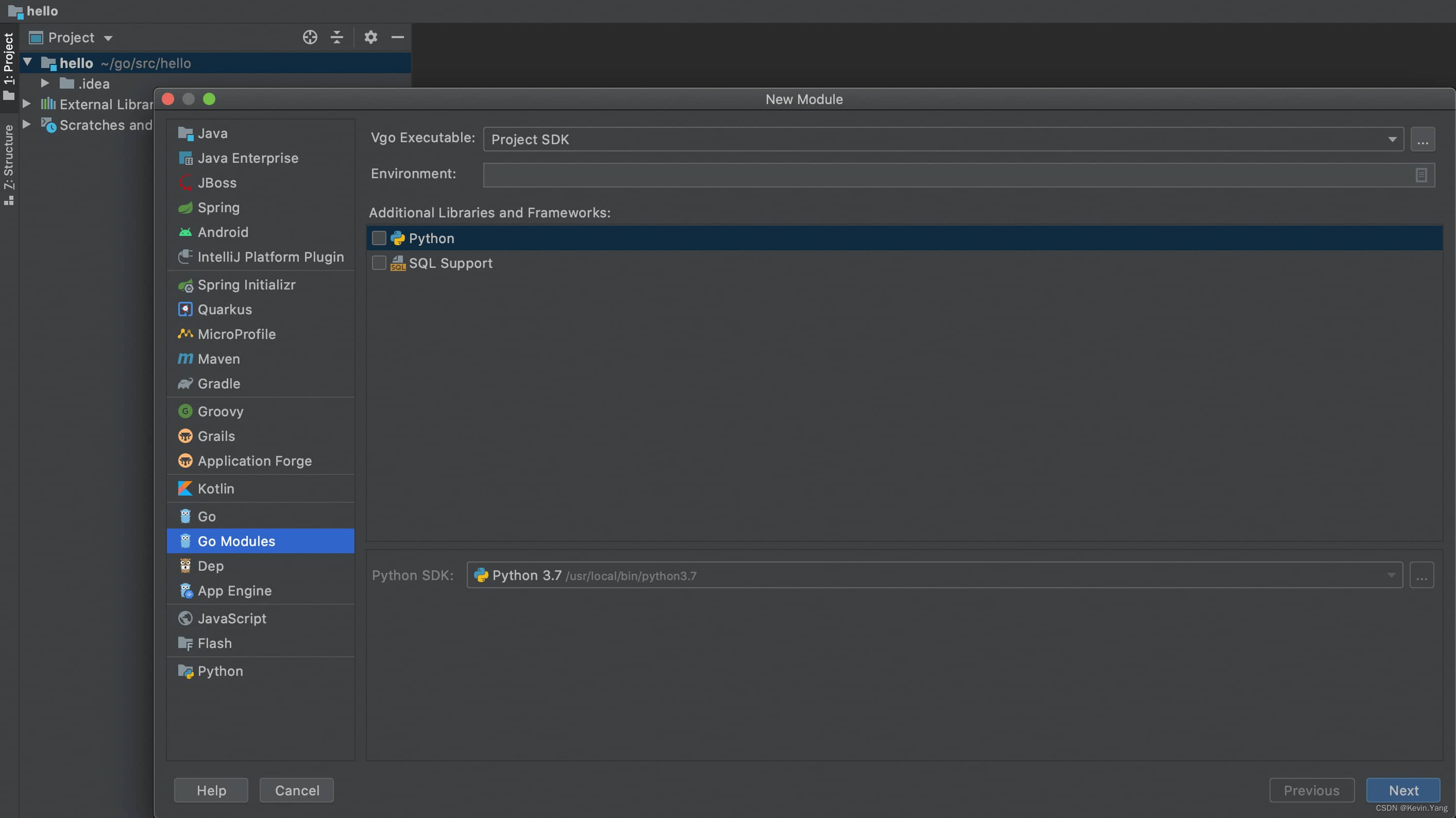Open environment variables editor icon
This screenshot has height=818, width=1456.
(1421, 175)
